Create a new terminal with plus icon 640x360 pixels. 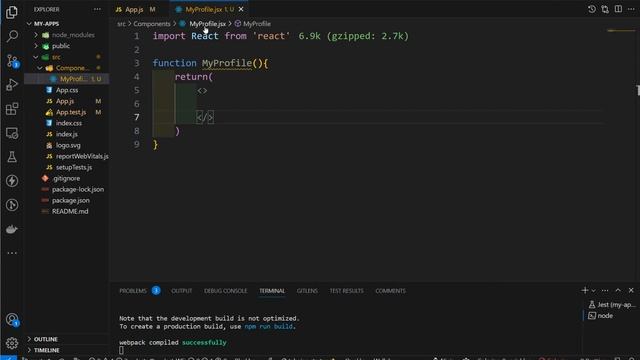(x=584, y=290)
